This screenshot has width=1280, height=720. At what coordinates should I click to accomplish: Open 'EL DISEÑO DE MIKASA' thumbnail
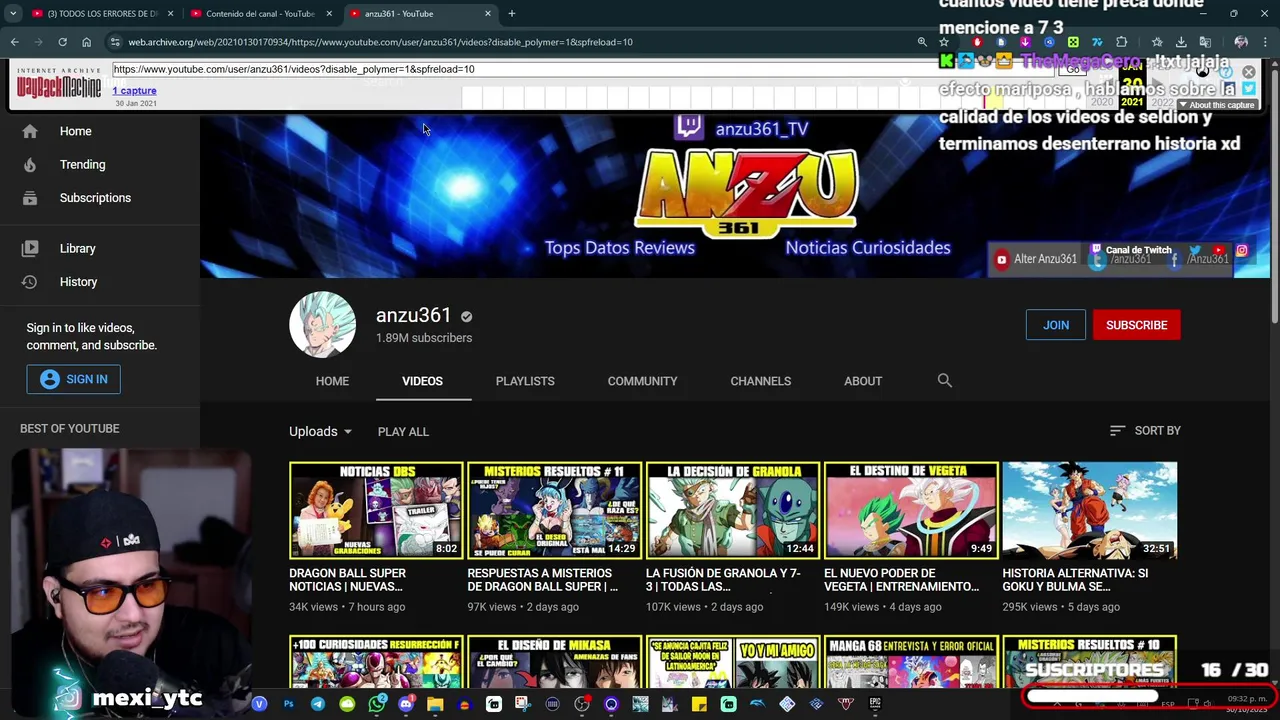click(x=554, y=662)
